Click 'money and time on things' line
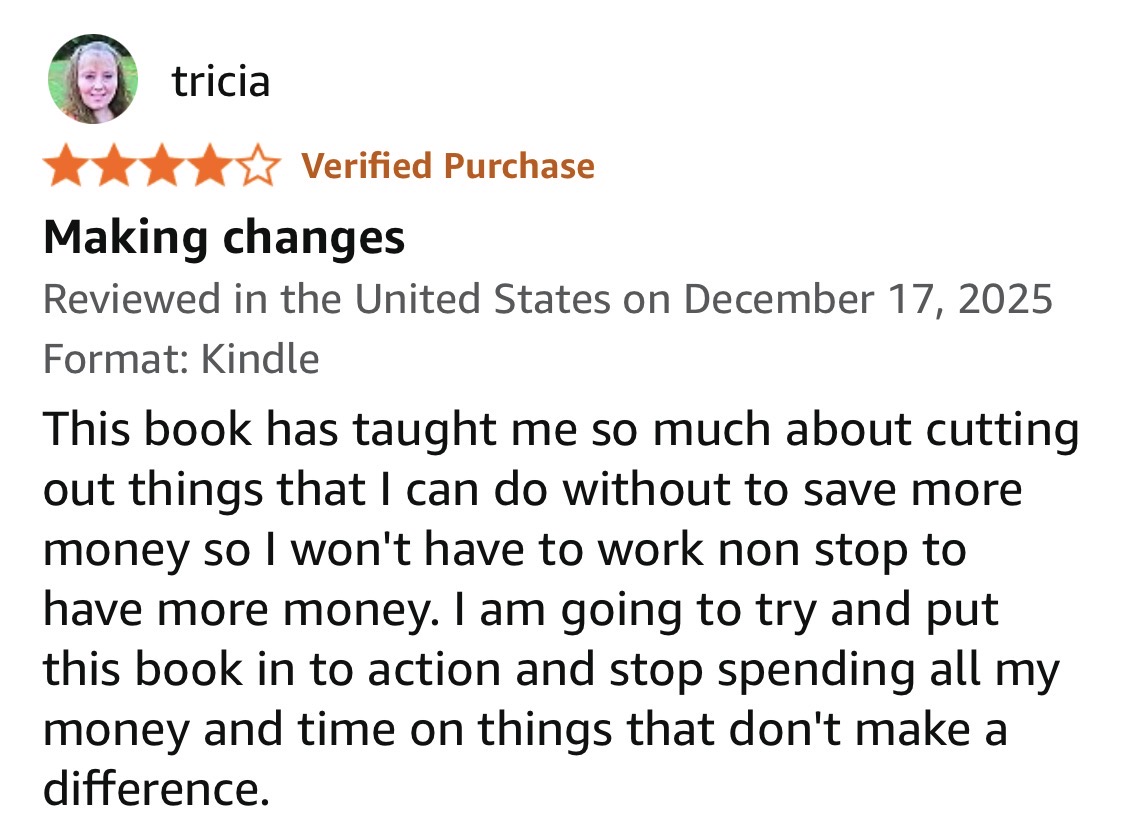The height and width of the screenshot is (837, 1125). tap(524, 730)
